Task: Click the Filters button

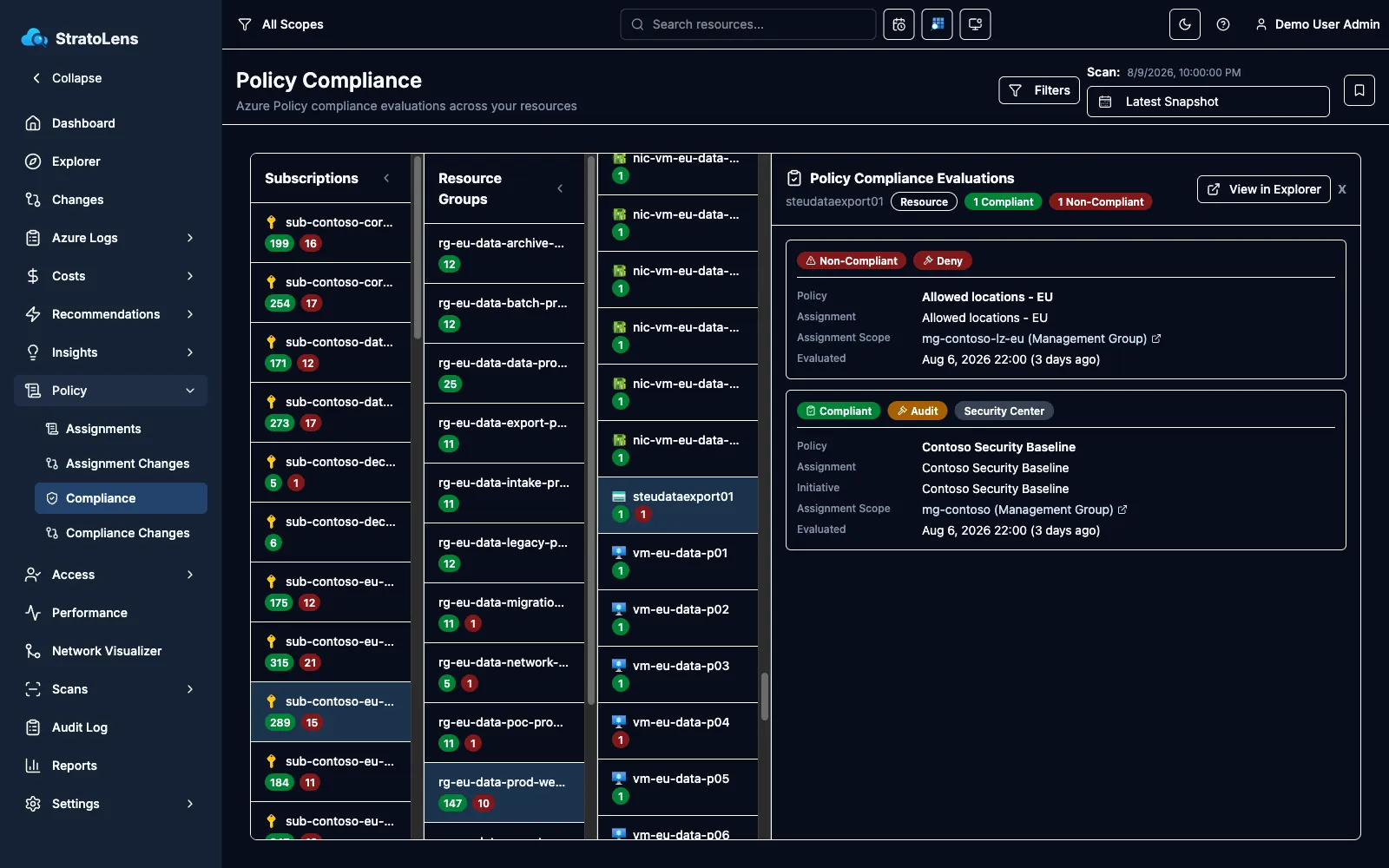Action: tap(1039, 90)
